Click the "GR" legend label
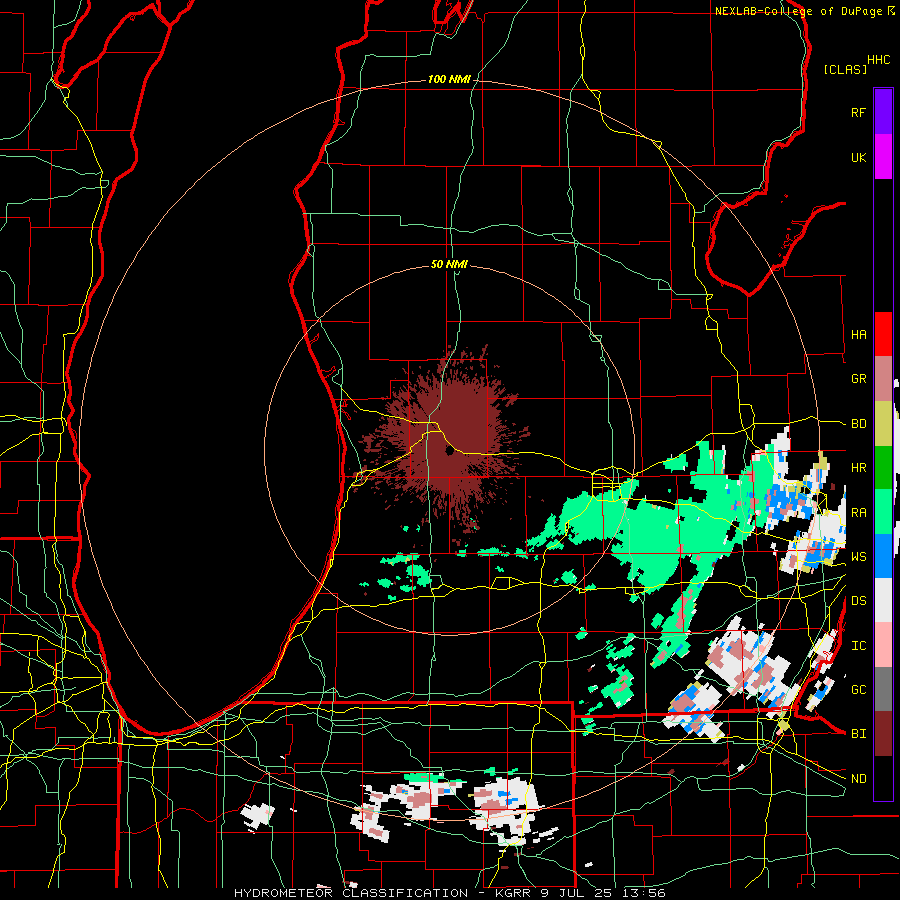The image size is (900, 900). pyautogui.click(x=858, y=379)
